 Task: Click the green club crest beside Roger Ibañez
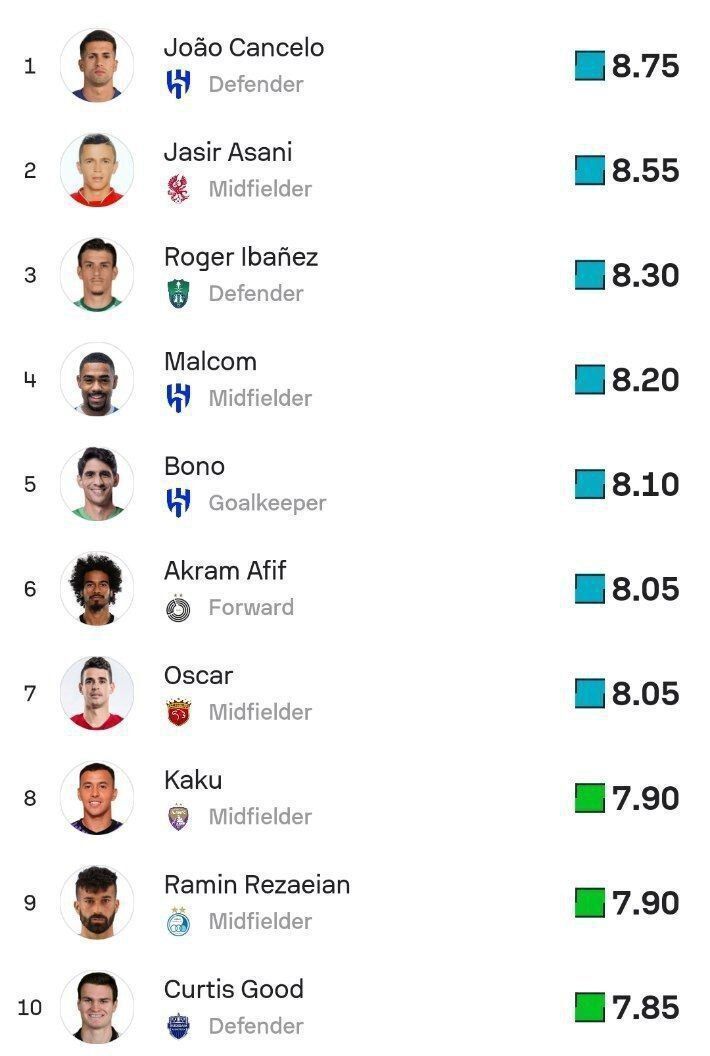pos(178,294)
